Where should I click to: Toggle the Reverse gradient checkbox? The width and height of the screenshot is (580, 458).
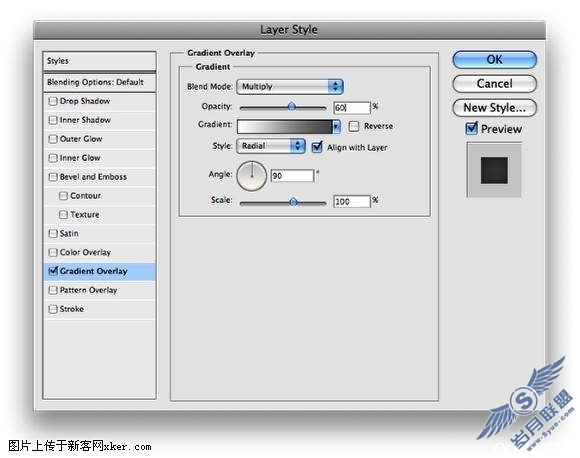[x=354, y=126]
